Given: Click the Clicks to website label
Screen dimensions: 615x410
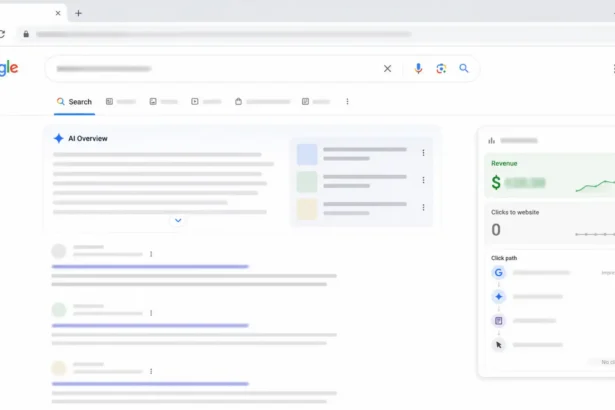Looking at the screenshot, I should point(515,212).
